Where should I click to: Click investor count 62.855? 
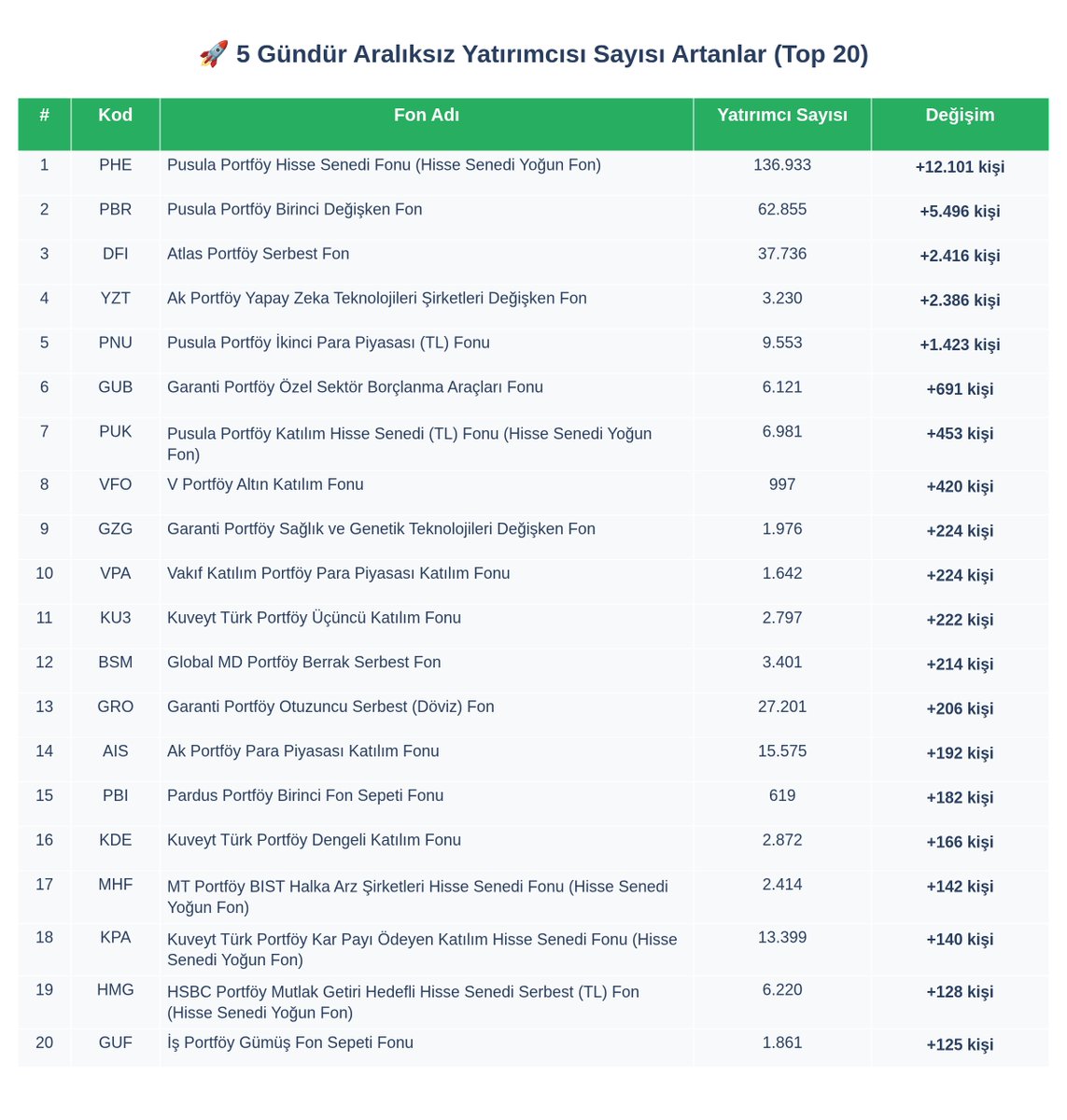tap(782, 210)
